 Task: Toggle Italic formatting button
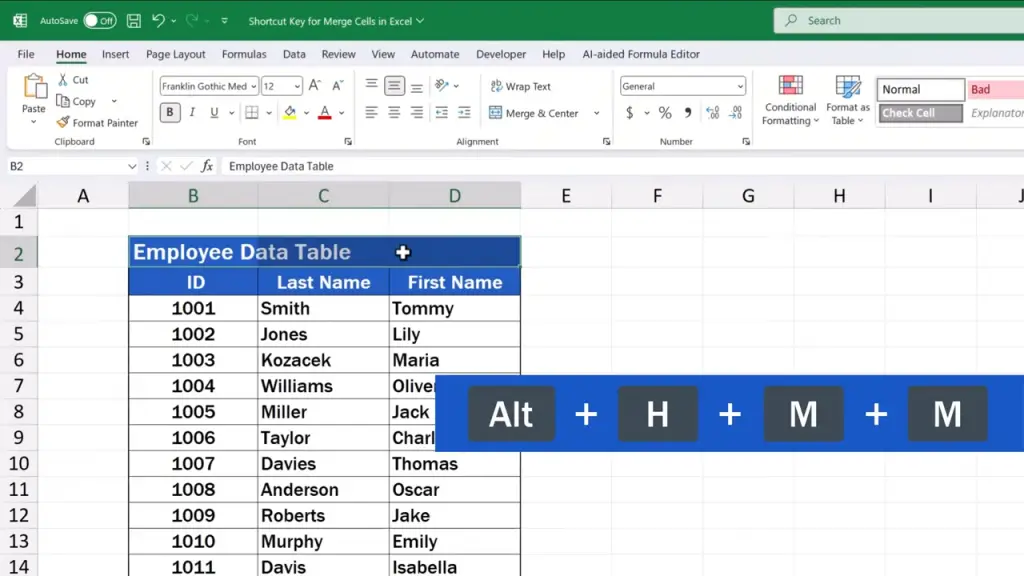click(190, 113)
